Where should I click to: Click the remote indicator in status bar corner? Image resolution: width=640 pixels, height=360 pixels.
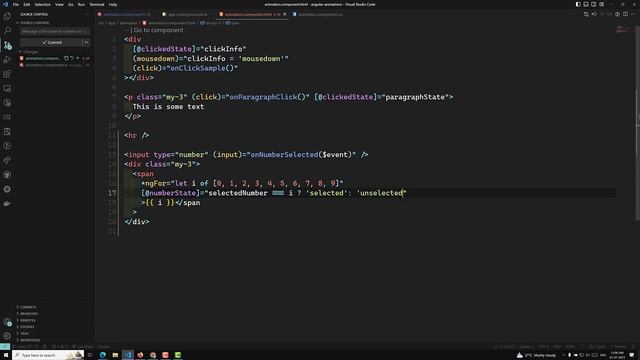pyautogui.click(x=4, y=347)
